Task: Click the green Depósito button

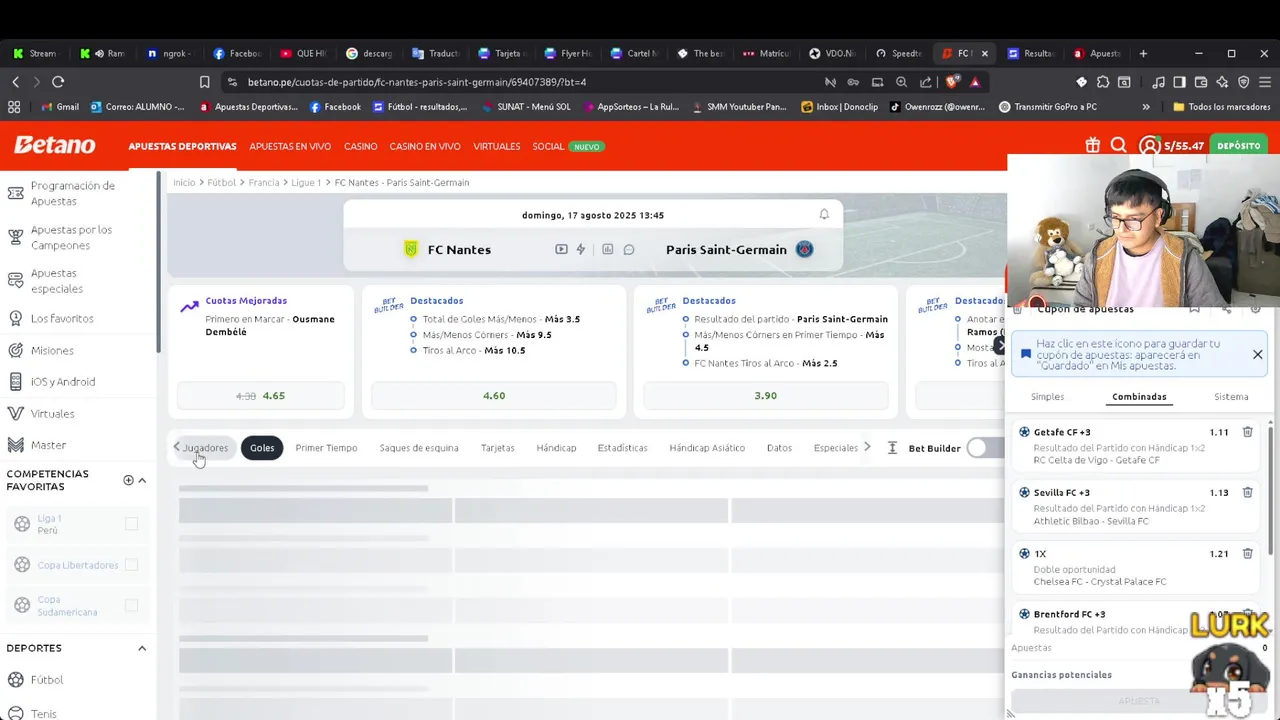Action: [x=1239, y=146]
